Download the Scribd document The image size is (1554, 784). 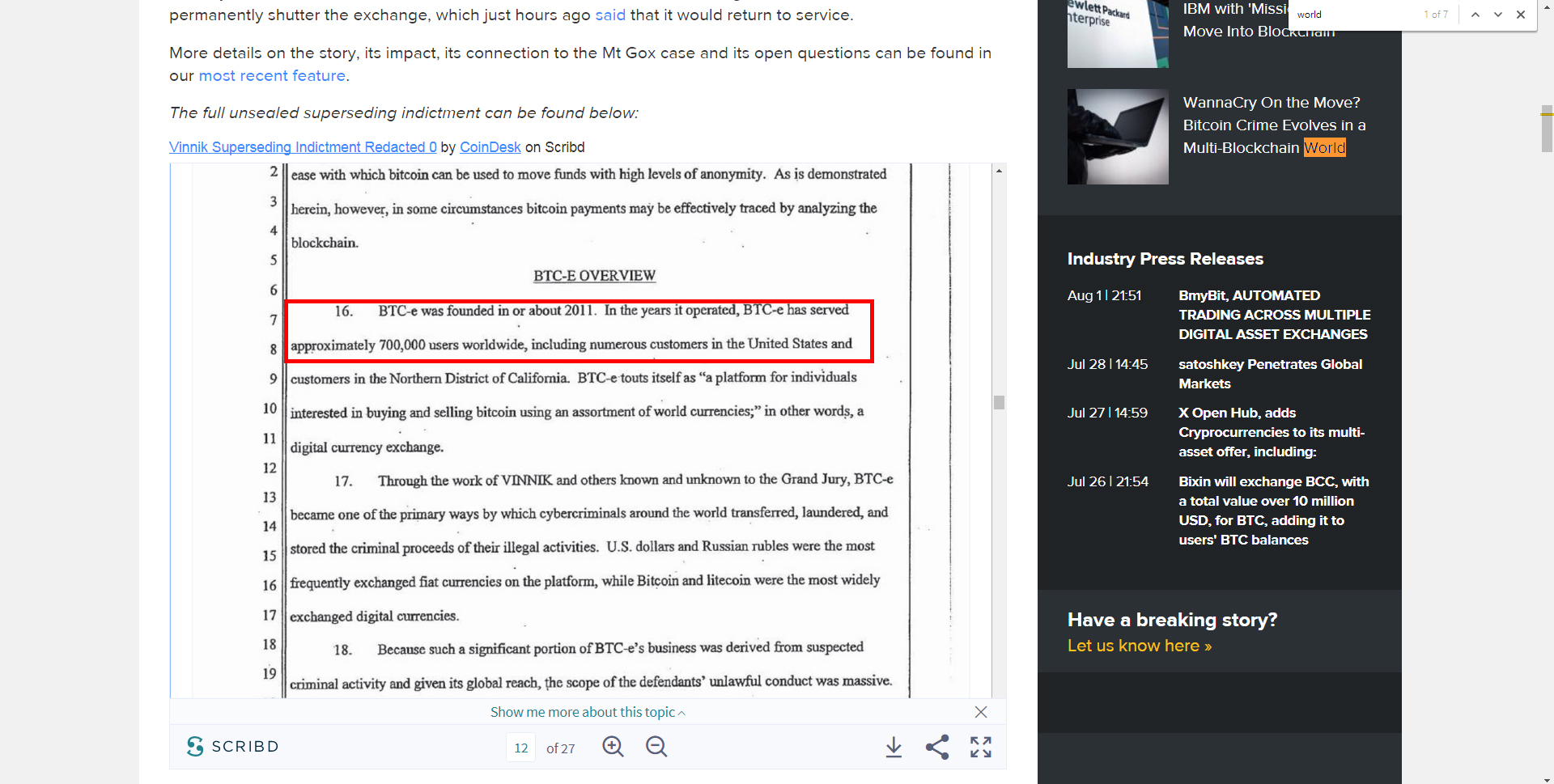894,747
